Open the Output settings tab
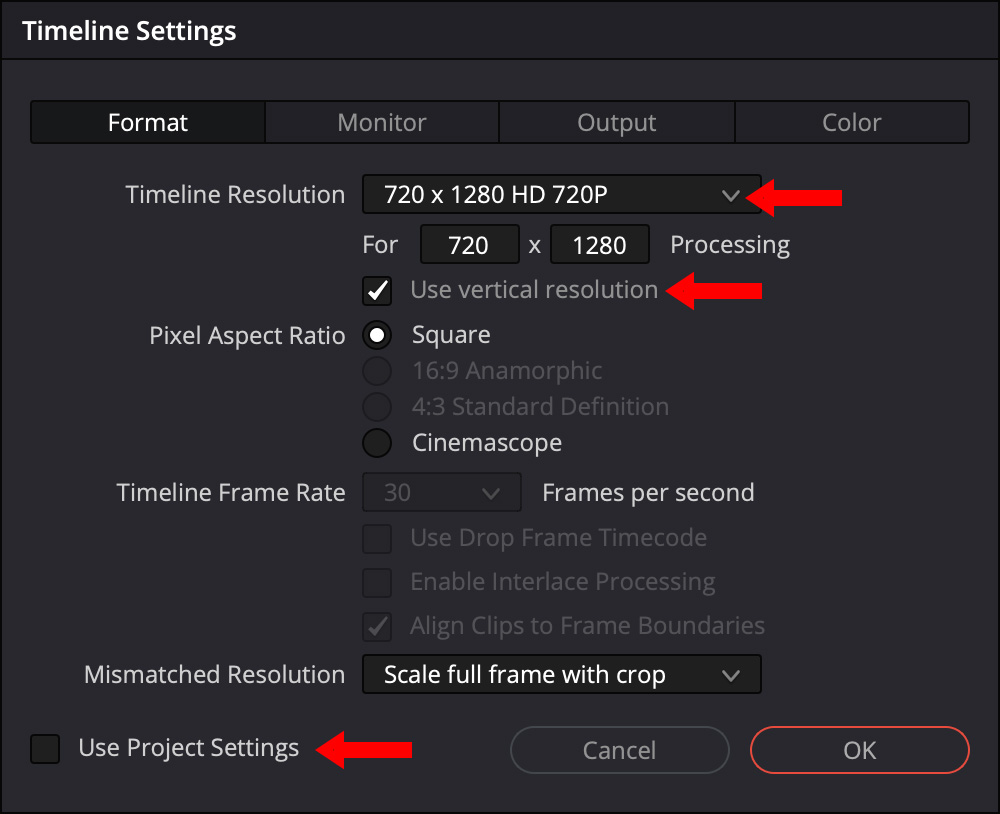1000x814 pixels. pyautogui.click(x=616, y=122)
